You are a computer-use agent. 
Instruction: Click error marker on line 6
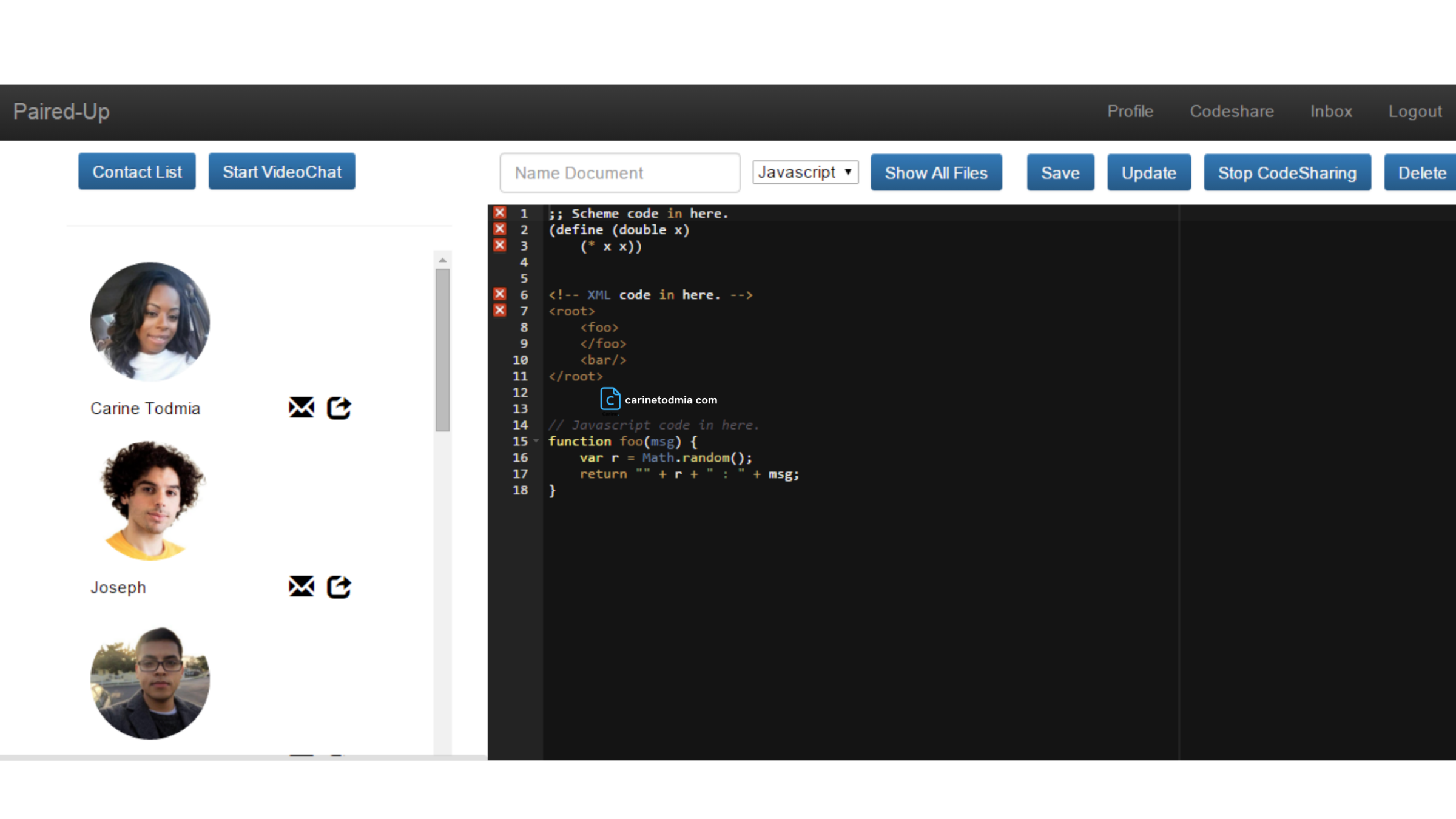(x=499, y=294)
